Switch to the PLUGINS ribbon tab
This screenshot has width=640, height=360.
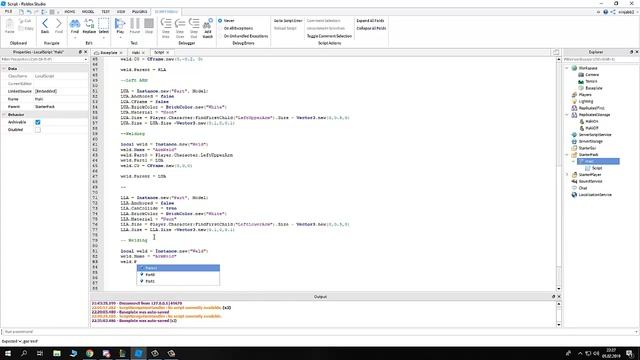point(140,12)
